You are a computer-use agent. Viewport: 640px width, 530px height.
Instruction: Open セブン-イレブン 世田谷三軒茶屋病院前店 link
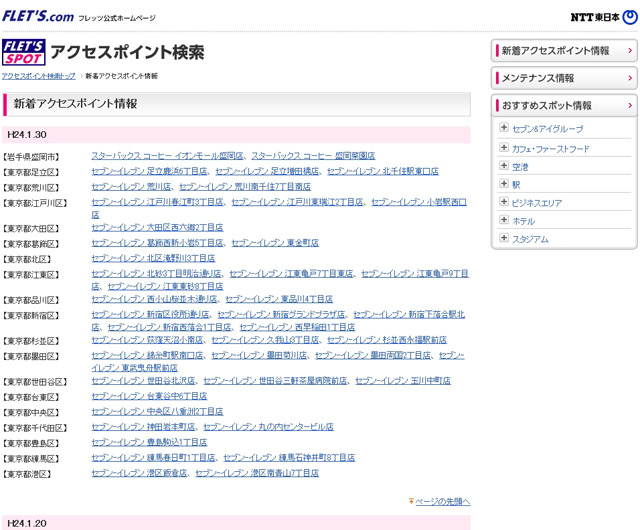[275, 381]
